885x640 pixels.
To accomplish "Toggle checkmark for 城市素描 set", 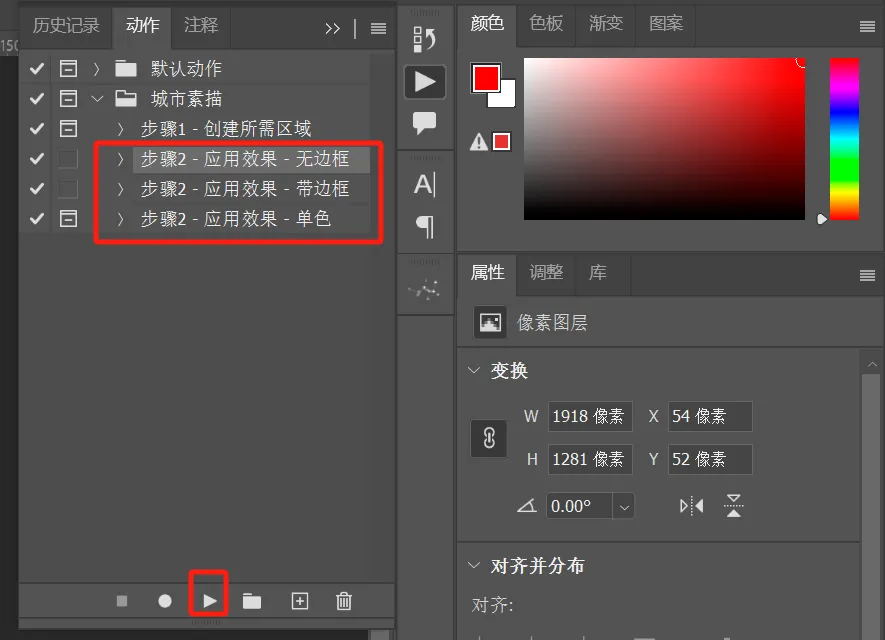I will pos(37,99).
